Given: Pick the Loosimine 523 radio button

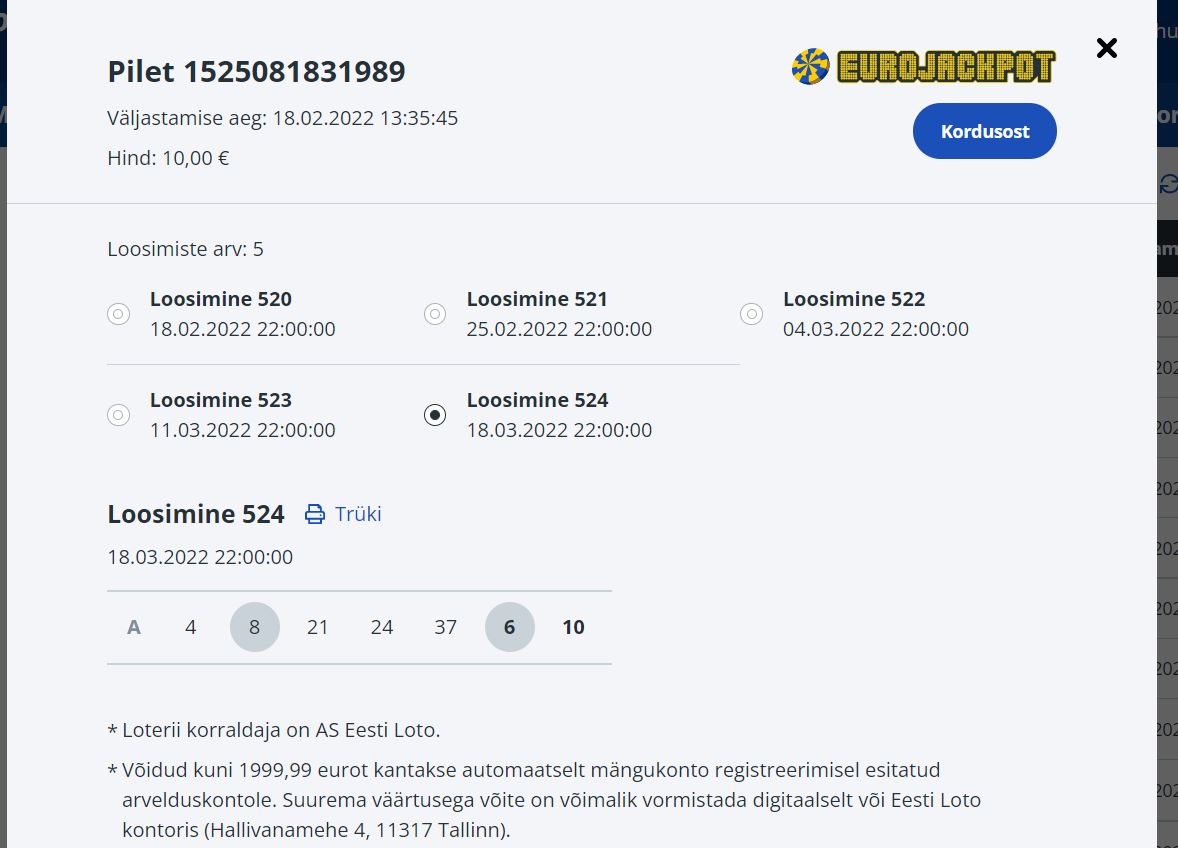Looking at the screenshot, I should click(x=118, y=415).
